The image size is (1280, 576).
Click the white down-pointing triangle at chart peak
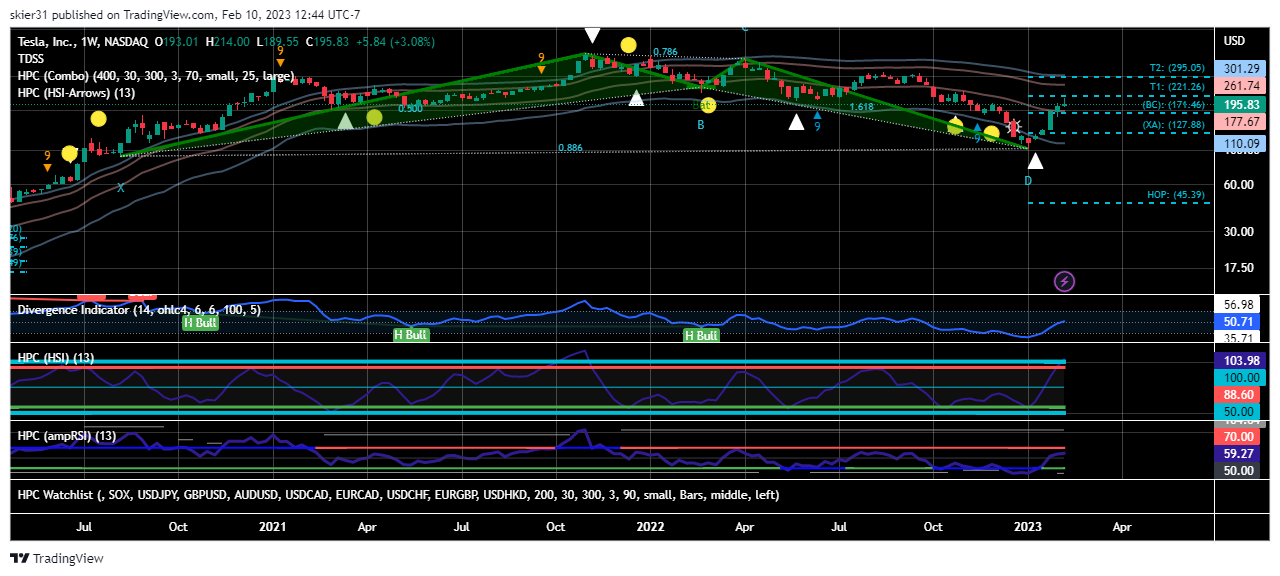coord(592,36)
